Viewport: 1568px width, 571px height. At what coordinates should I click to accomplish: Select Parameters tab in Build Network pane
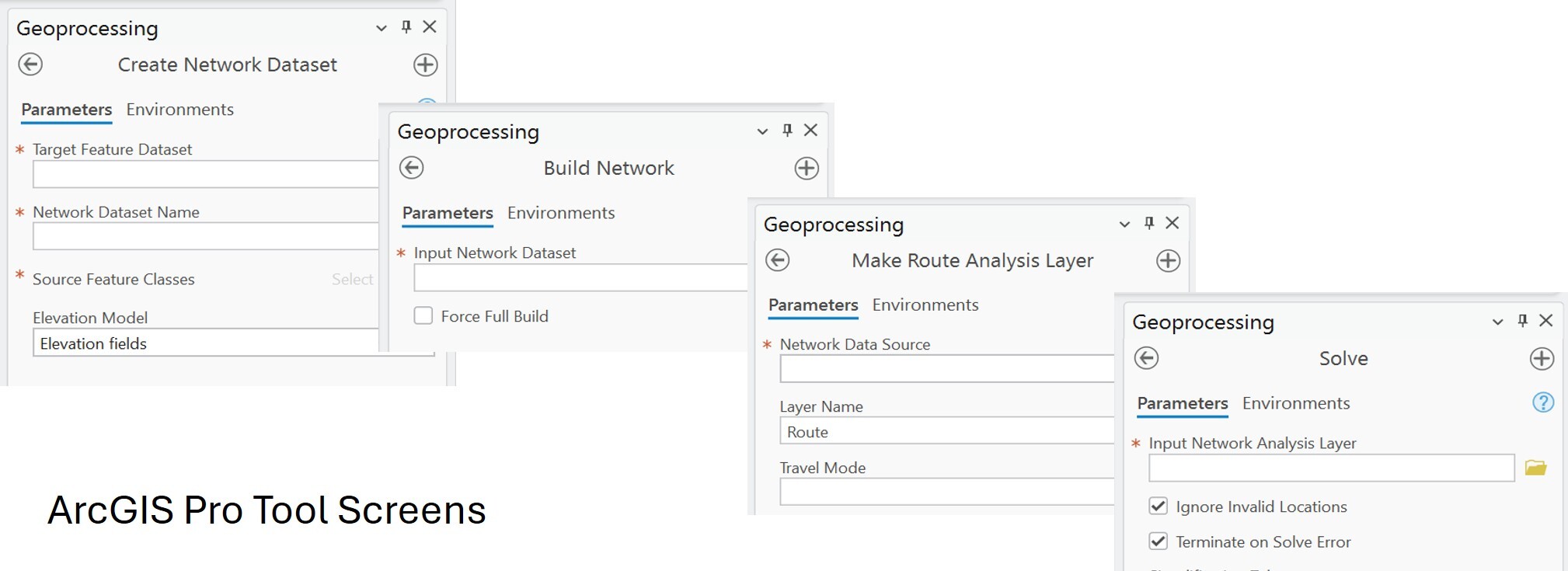click(x=448, y=213)
